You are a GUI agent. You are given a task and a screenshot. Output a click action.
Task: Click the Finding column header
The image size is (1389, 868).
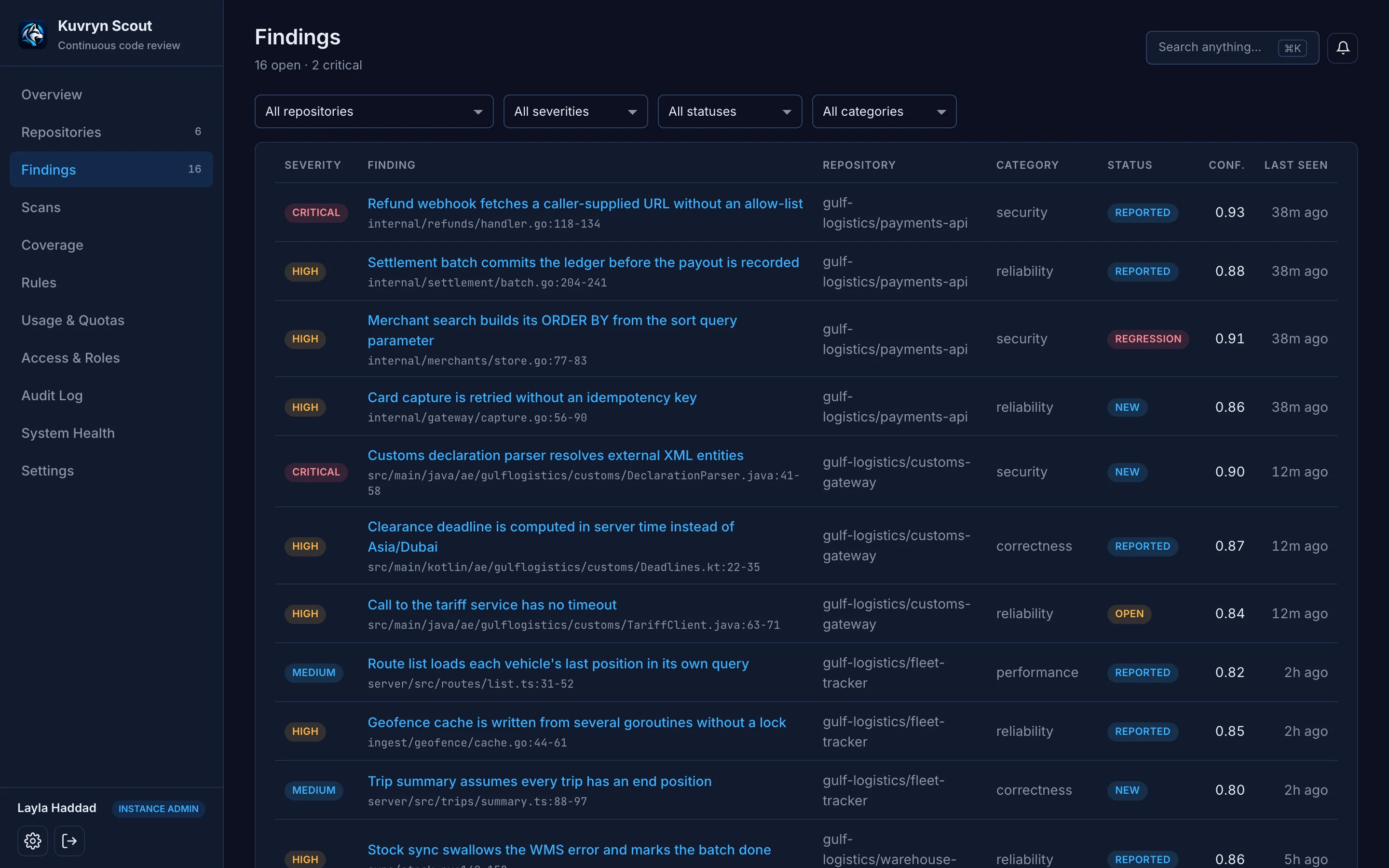pyautogui.click(x=392, y=165)
